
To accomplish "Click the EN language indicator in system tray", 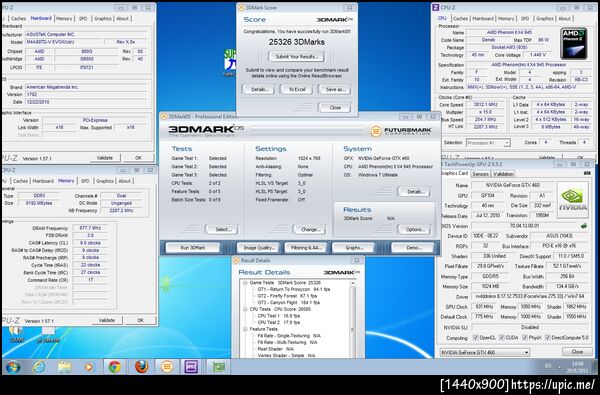I will (x=548, y=366).
